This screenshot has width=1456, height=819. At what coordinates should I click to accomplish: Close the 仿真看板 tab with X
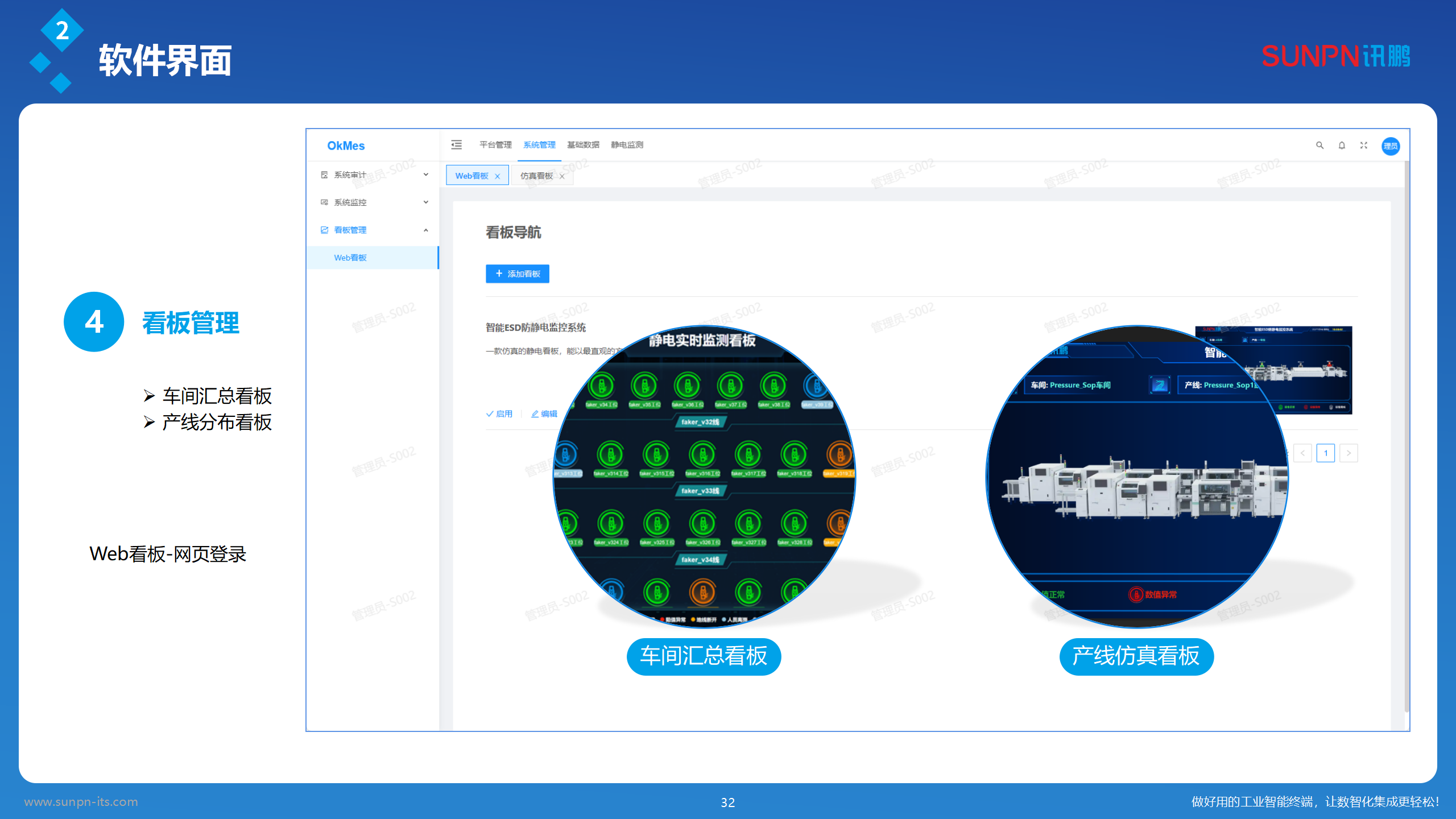(562, 176)
